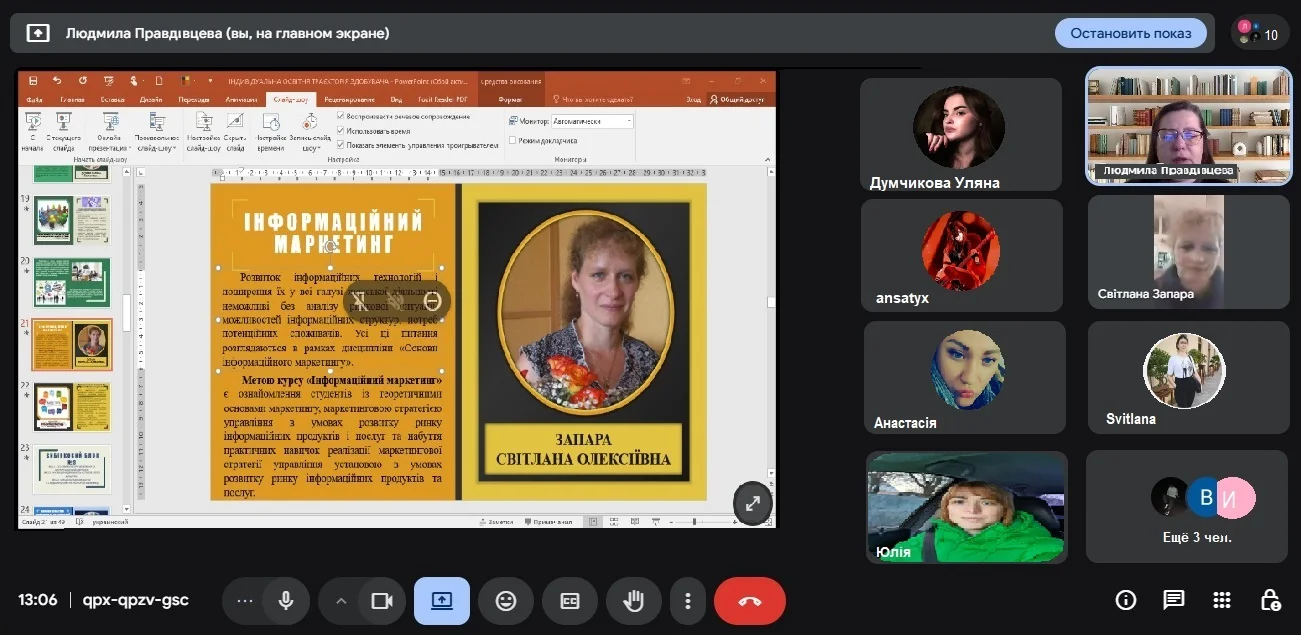Viewport: 1301px width, 635px height.
Task: Raise your hand in the meeting
Action: click(633, 601)
